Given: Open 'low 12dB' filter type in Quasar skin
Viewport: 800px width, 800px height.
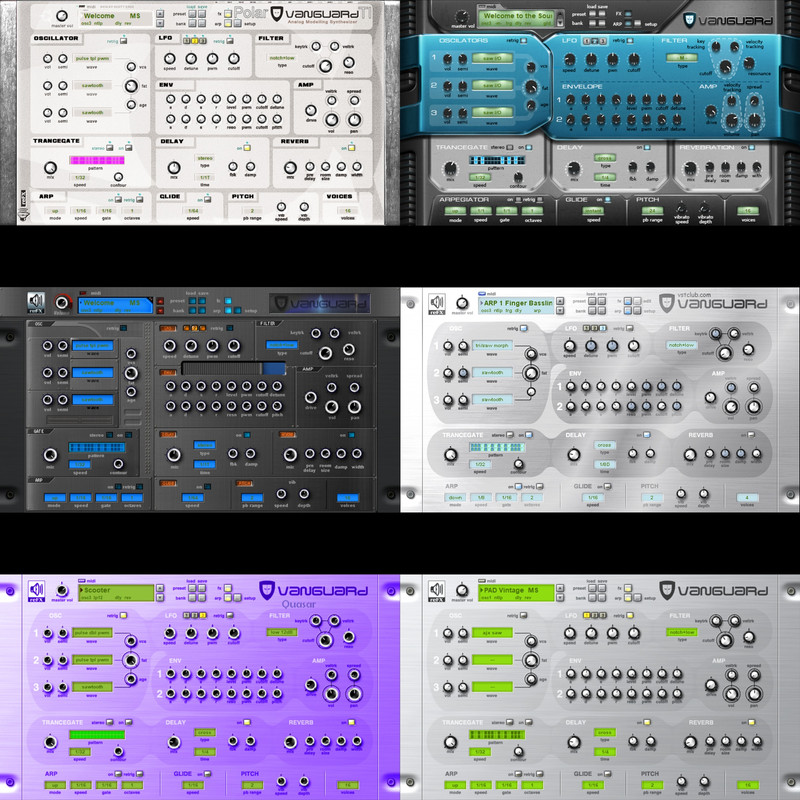Looking at the screenshot, I should click(x=282, y=632).
